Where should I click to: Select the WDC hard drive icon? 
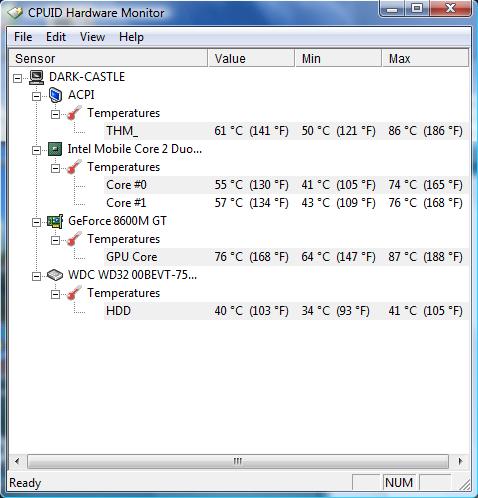pos(55,275)
